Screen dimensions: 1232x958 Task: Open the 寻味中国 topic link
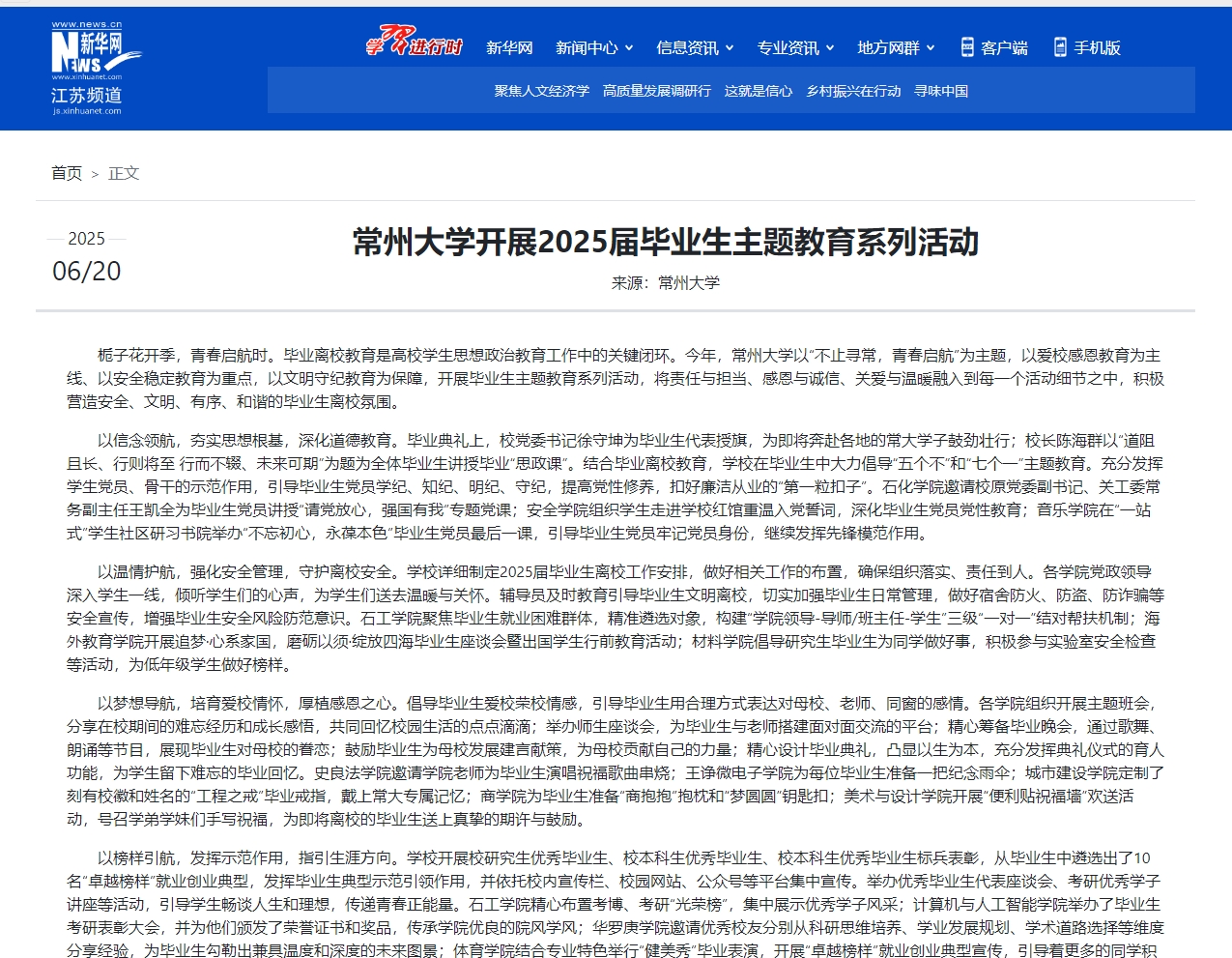coord(940,91)
